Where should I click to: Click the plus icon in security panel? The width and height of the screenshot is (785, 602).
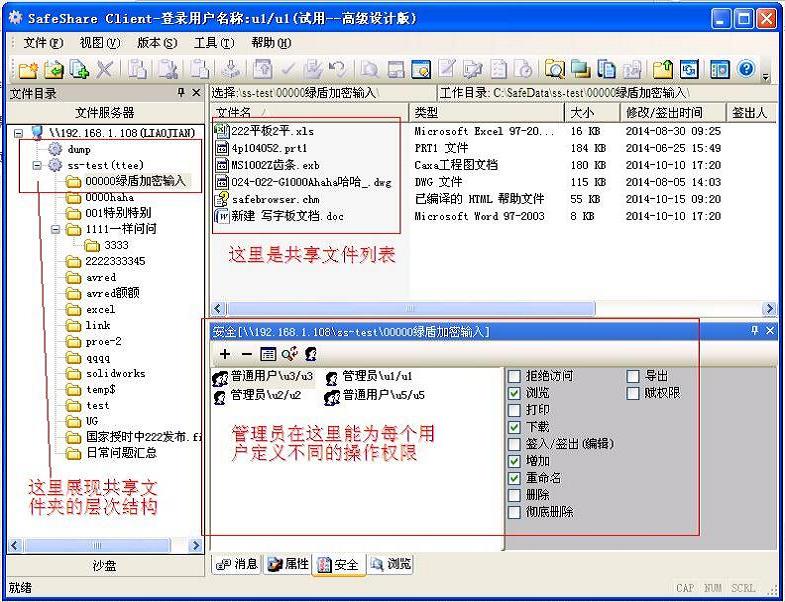coord(225,355)
